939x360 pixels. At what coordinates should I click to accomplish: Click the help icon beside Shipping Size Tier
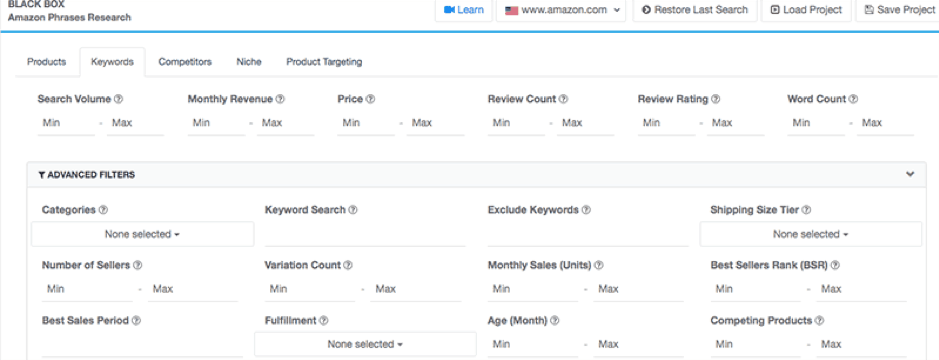click(806, 210)
